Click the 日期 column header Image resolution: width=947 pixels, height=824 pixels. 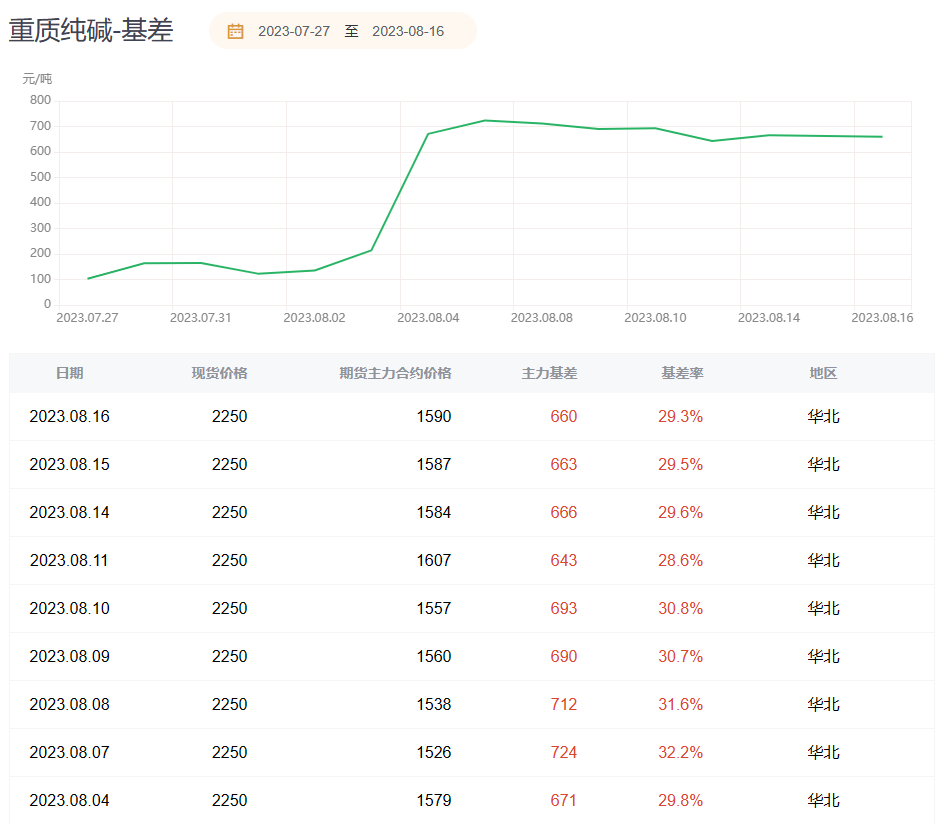click(69, 373)
